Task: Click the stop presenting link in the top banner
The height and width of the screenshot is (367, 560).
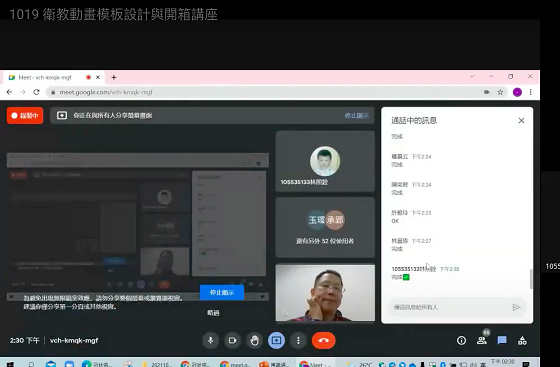Action: pos(356,116)
